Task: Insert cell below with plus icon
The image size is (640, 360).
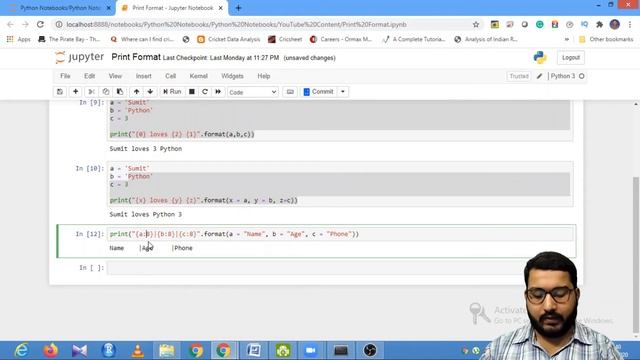Action: point(76,92)
